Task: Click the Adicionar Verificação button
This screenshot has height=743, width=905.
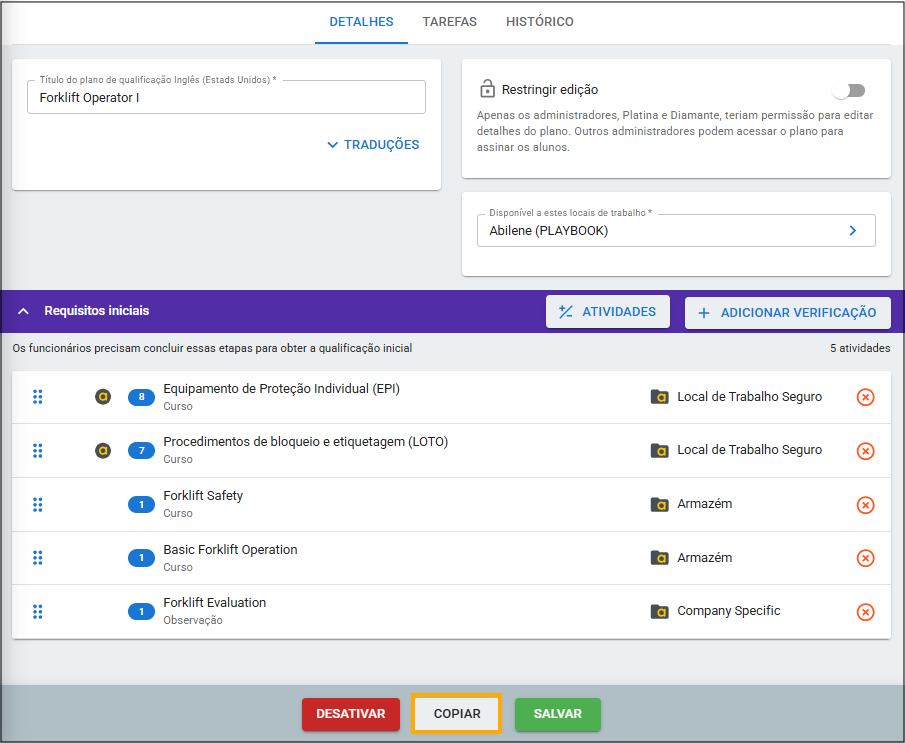Action: 787,312
